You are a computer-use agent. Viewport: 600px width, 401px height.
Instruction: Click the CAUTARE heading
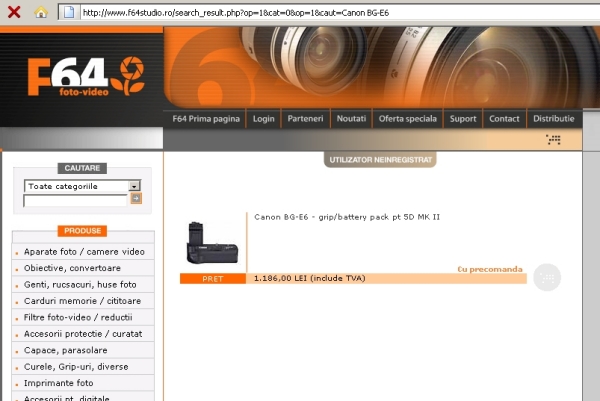coord(82,168)
